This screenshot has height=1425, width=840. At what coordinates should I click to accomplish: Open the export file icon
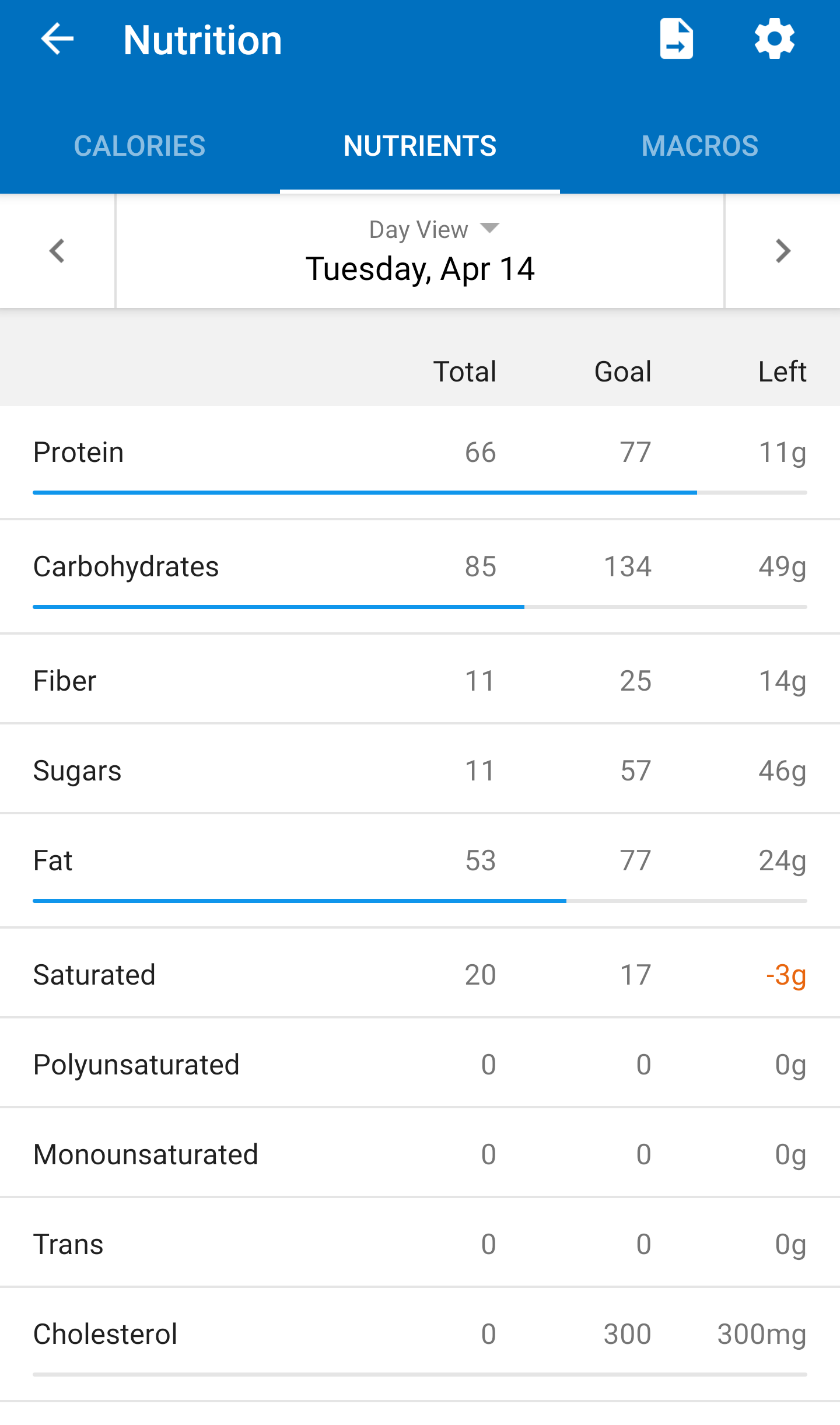point(676,40)
